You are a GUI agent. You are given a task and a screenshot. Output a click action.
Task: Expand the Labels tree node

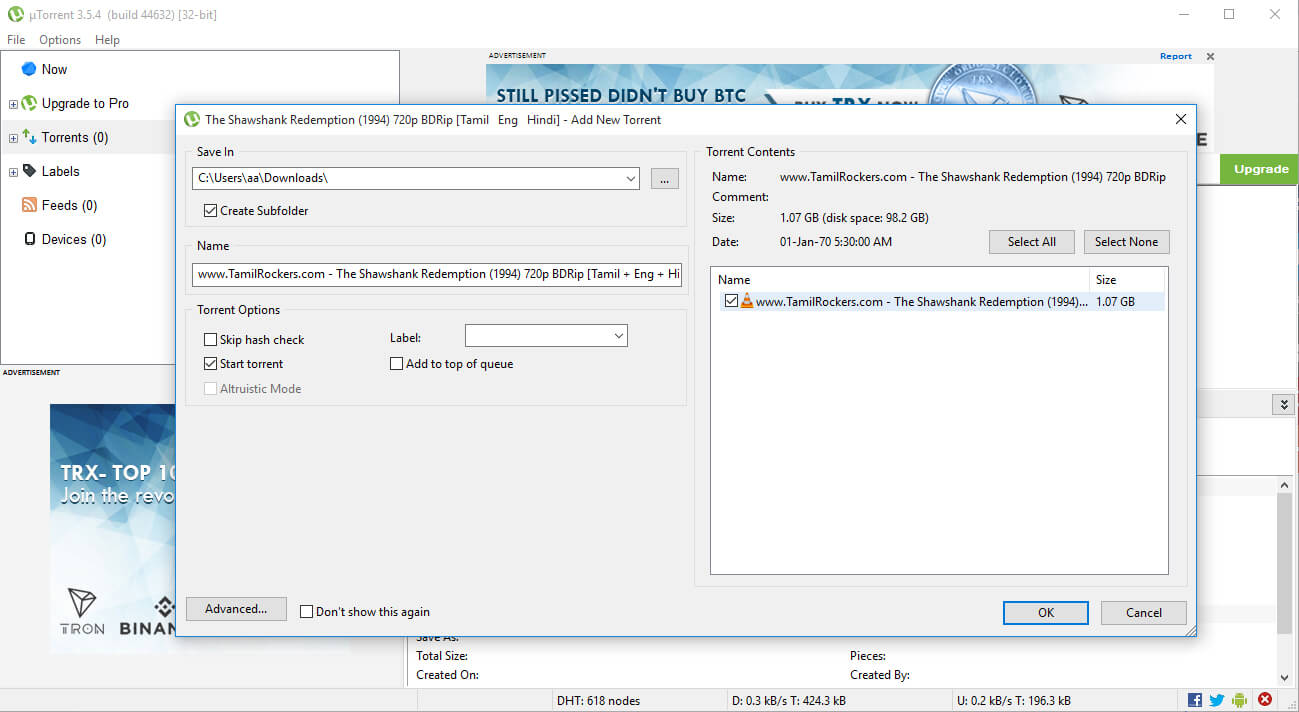point(13,172)
